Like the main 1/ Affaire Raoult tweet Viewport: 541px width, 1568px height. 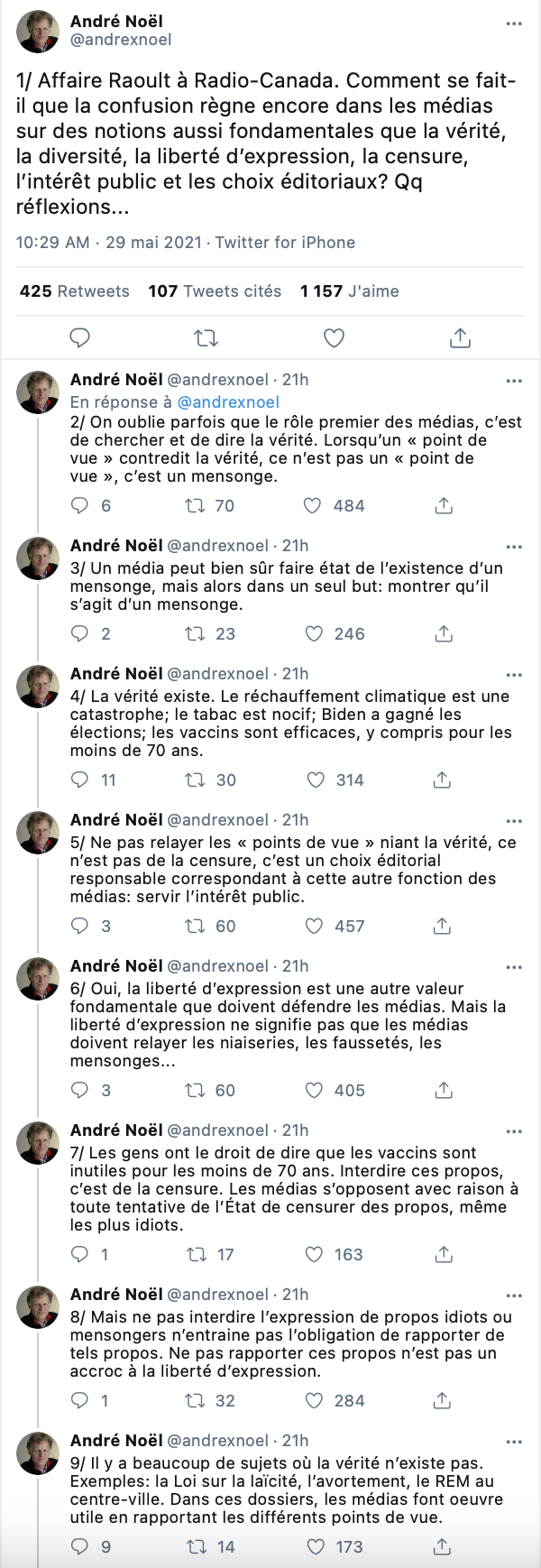pos(334,338)
